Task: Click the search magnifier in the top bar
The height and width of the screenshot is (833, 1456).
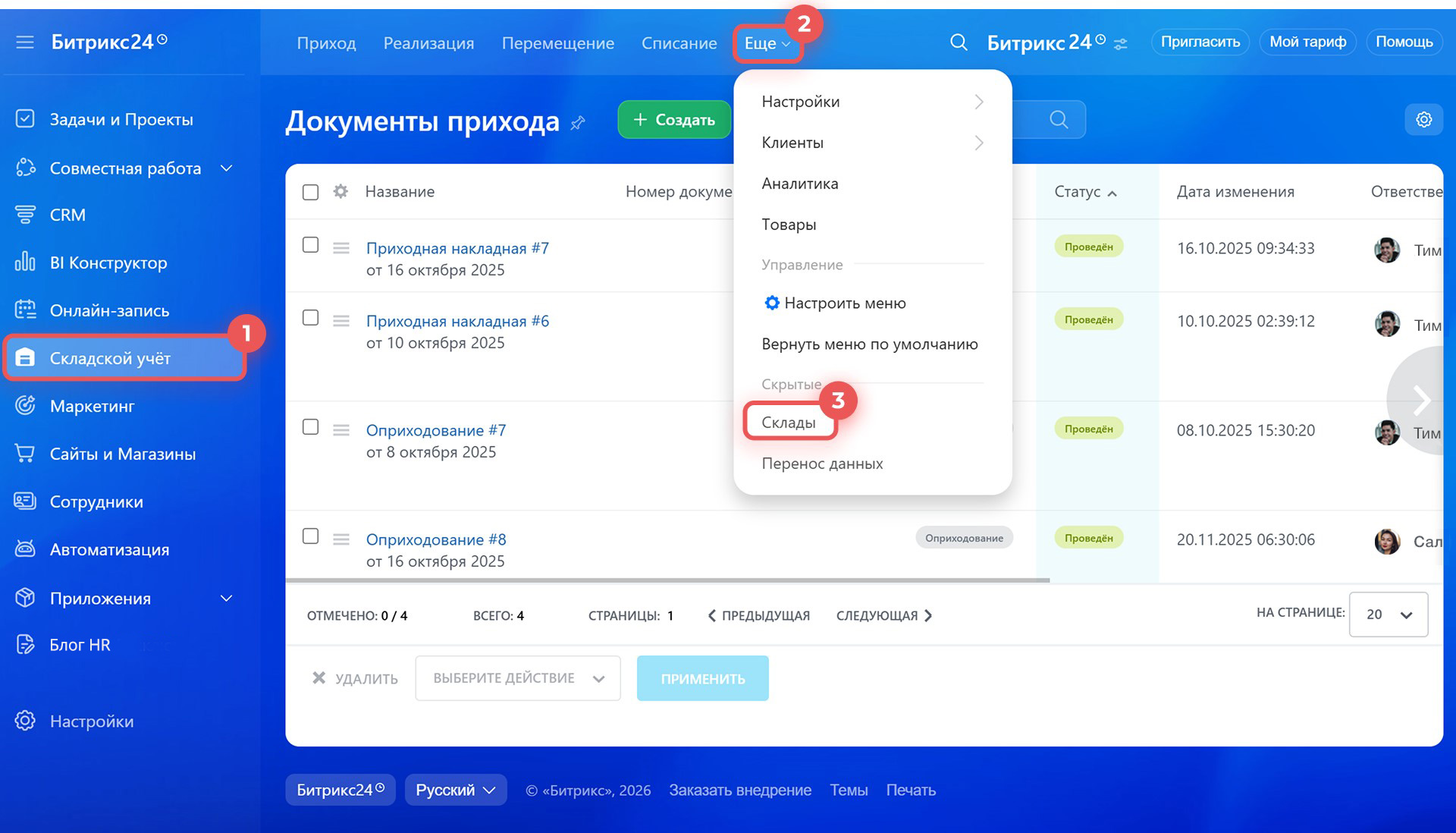Action: pos(959,42)
